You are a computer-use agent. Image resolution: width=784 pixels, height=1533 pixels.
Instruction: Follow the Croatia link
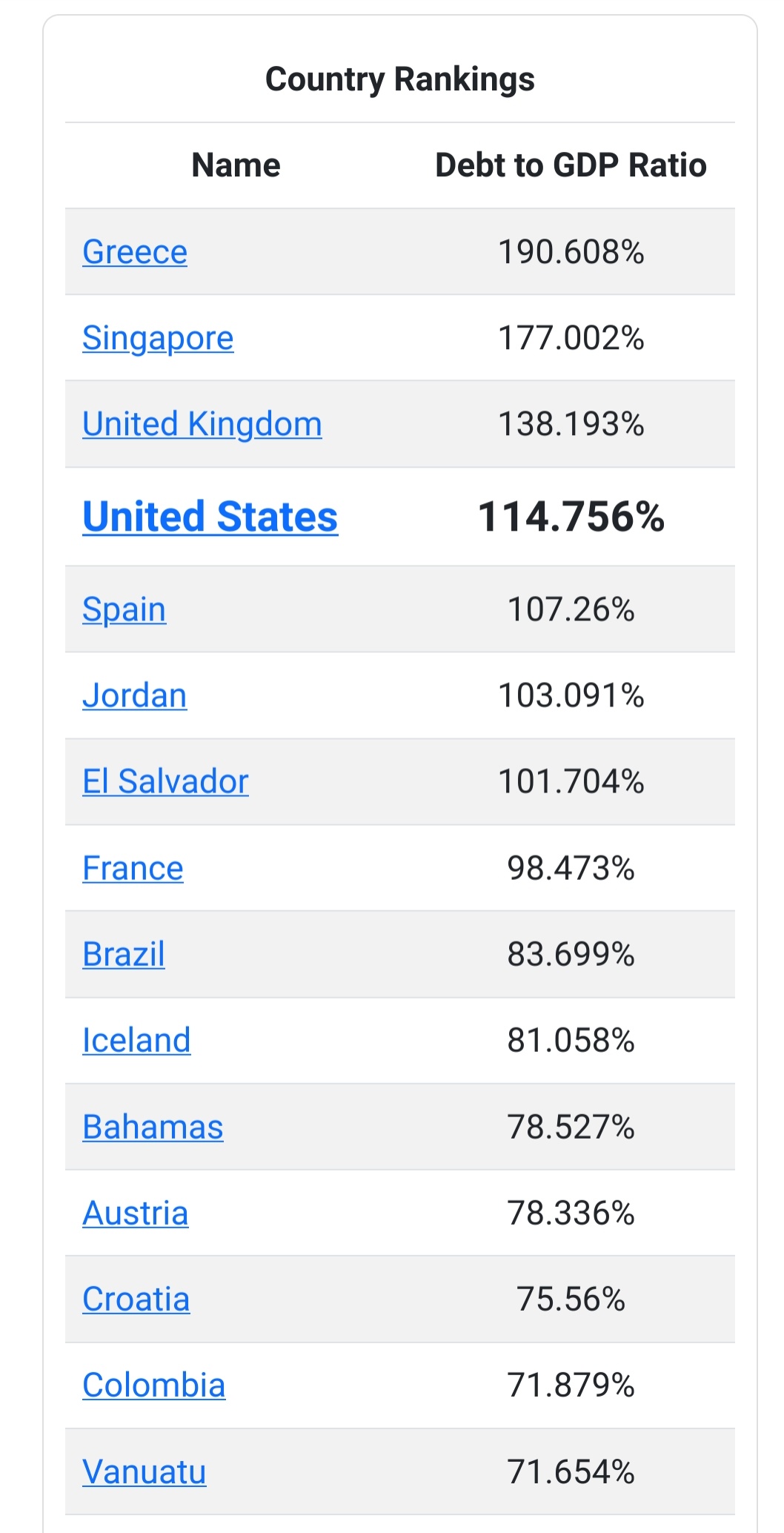pos(136,1299)
